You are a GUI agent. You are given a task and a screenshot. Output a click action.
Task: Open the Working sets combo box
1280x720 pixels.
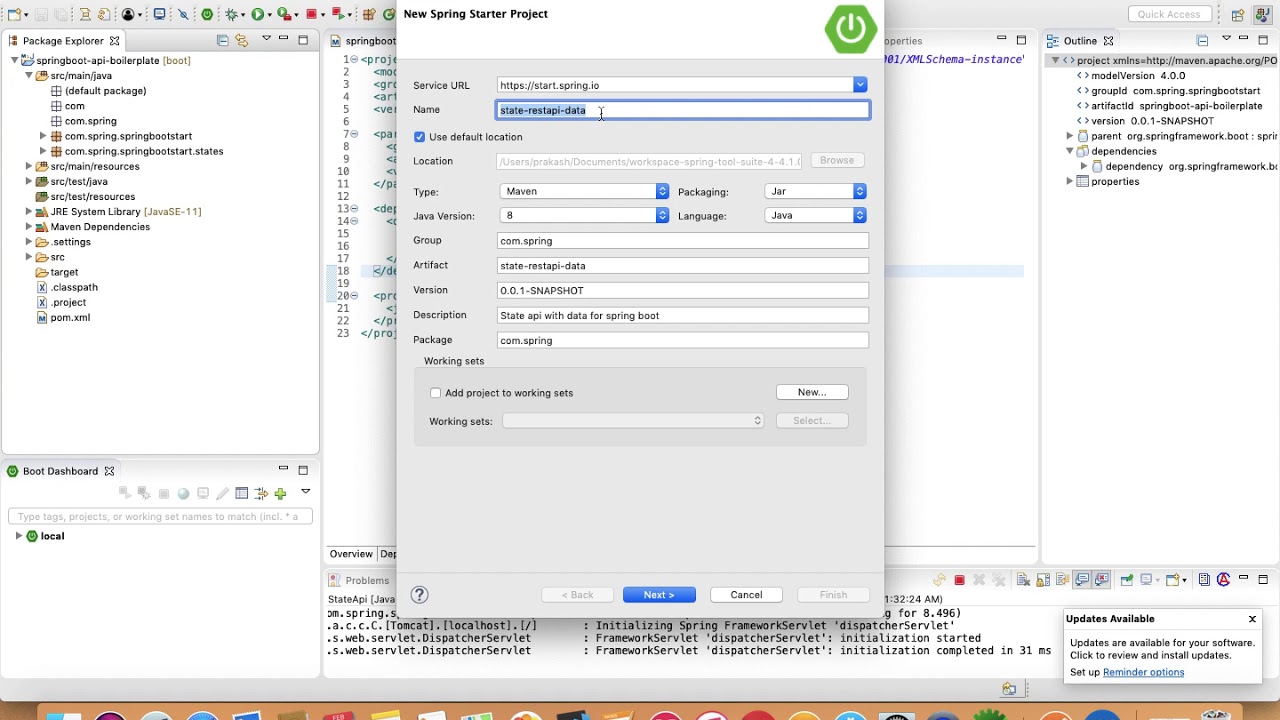(633, 421)
